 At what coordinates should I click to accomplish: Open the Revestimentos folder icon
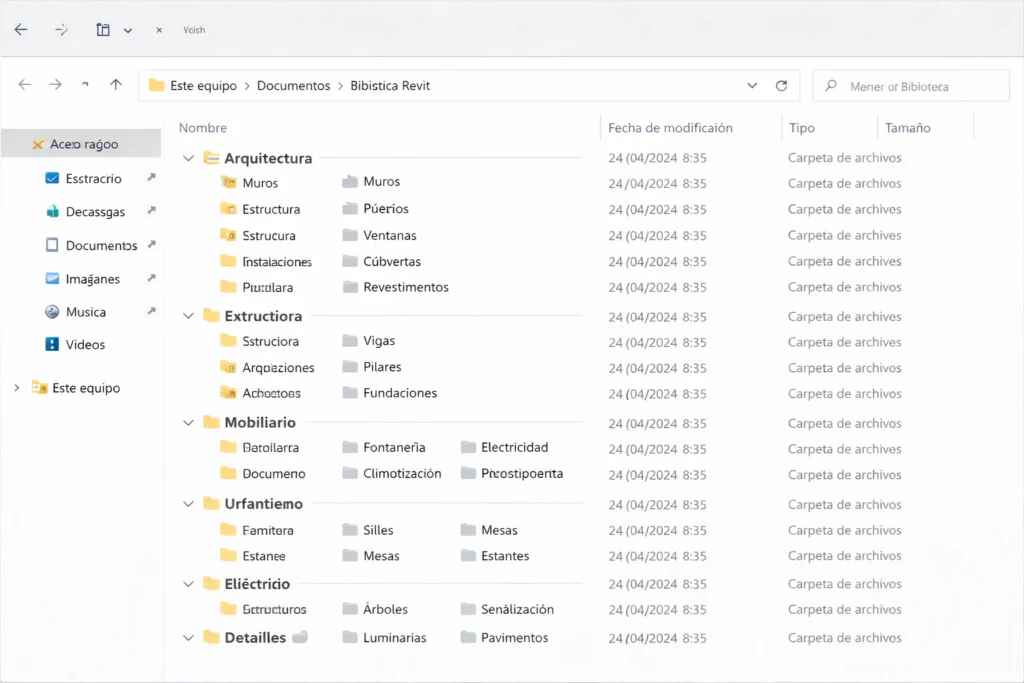point(350,287)
